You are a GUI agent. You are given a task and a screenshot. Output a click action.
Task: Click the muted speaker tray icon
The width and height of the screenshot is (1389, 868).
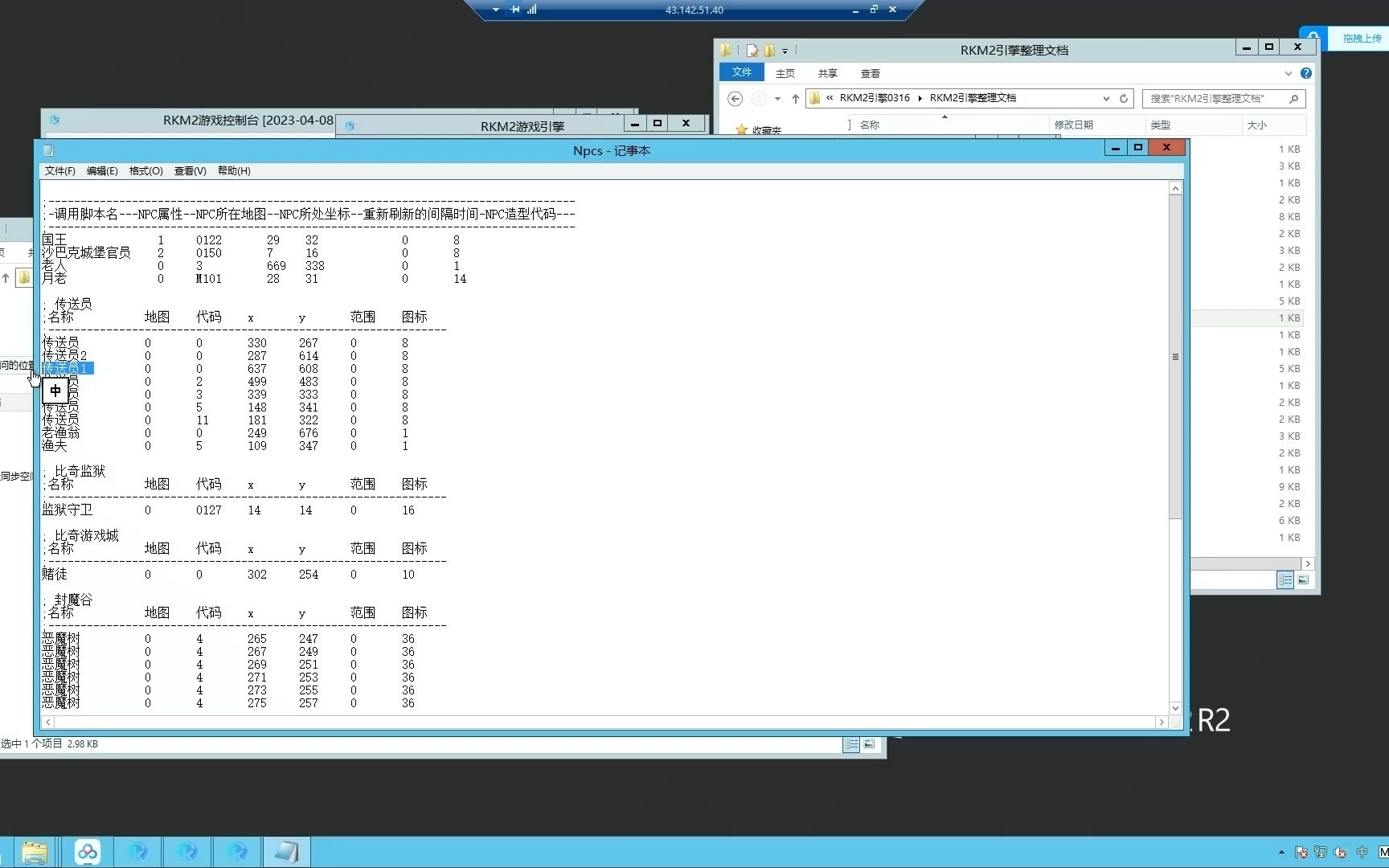click(x=1340, y=852)
